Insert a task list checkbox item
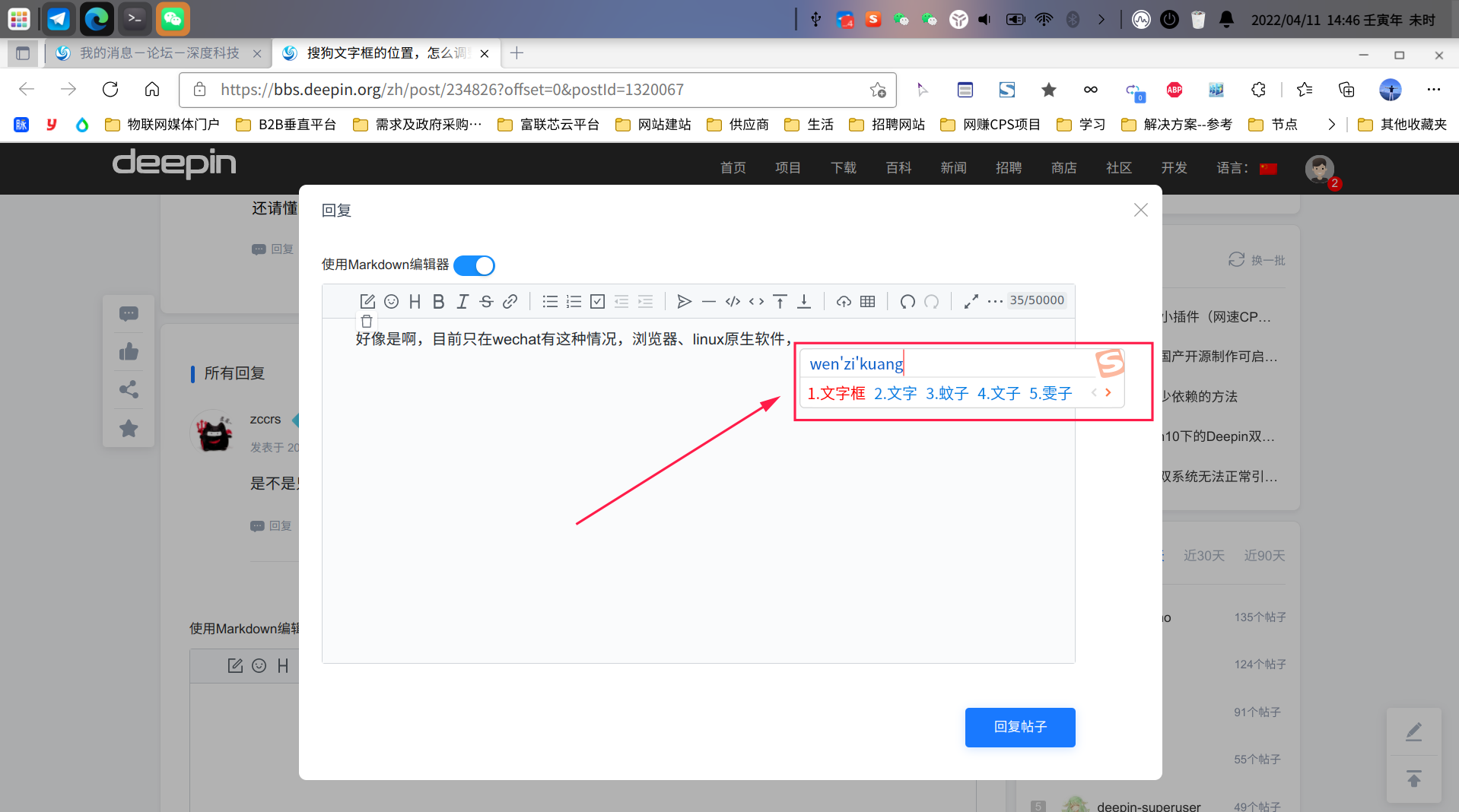The image size is (1459, 812). click(x=597, y=302)
